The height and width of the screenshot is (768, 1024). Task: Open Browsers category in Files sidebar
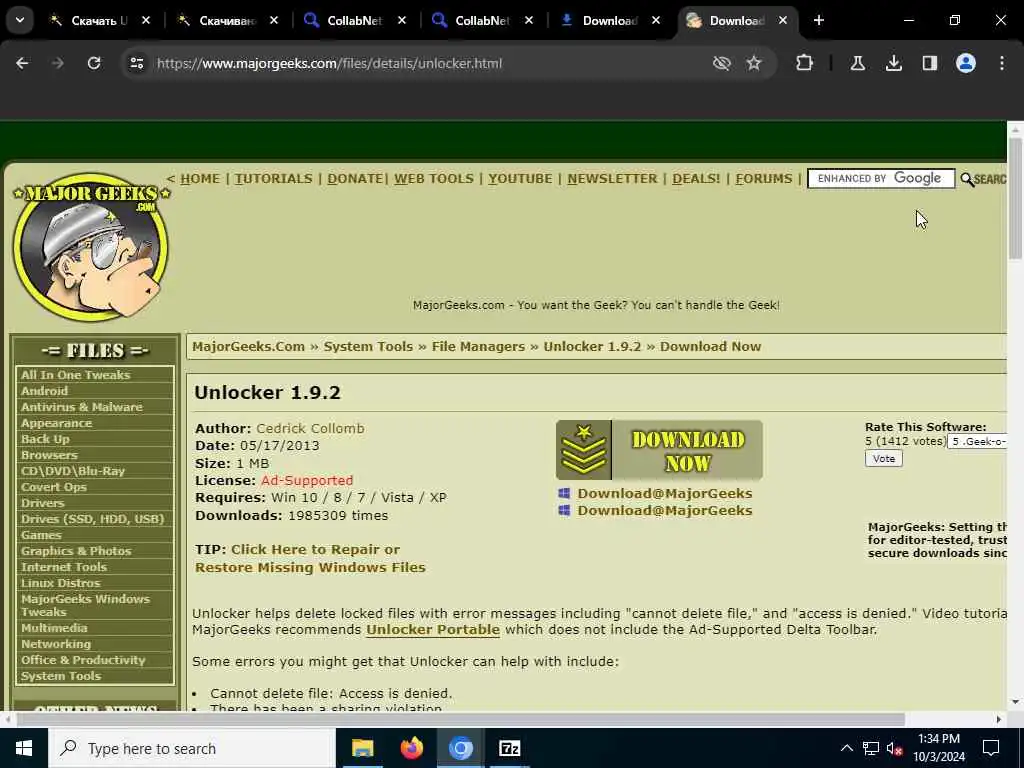coord(49,455)
